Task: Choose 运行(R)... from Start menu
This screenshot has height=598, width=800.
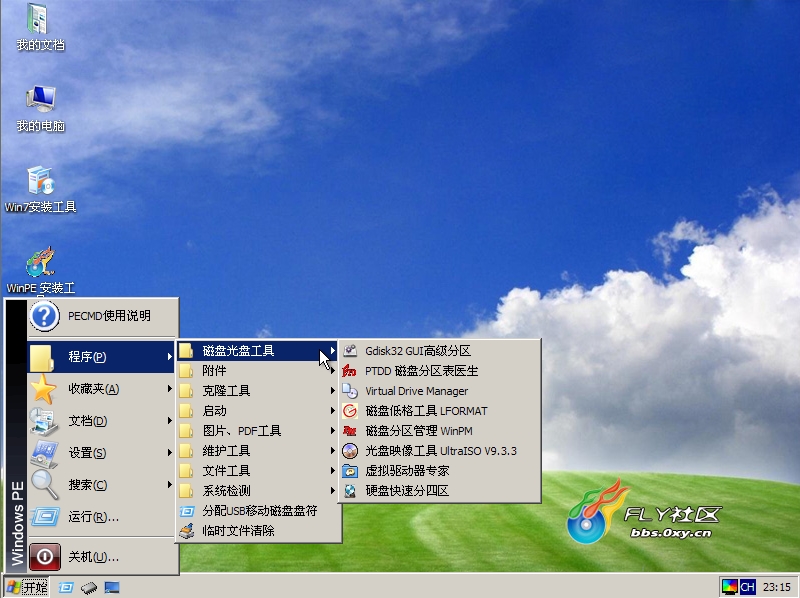Action: tap(103, 517)
